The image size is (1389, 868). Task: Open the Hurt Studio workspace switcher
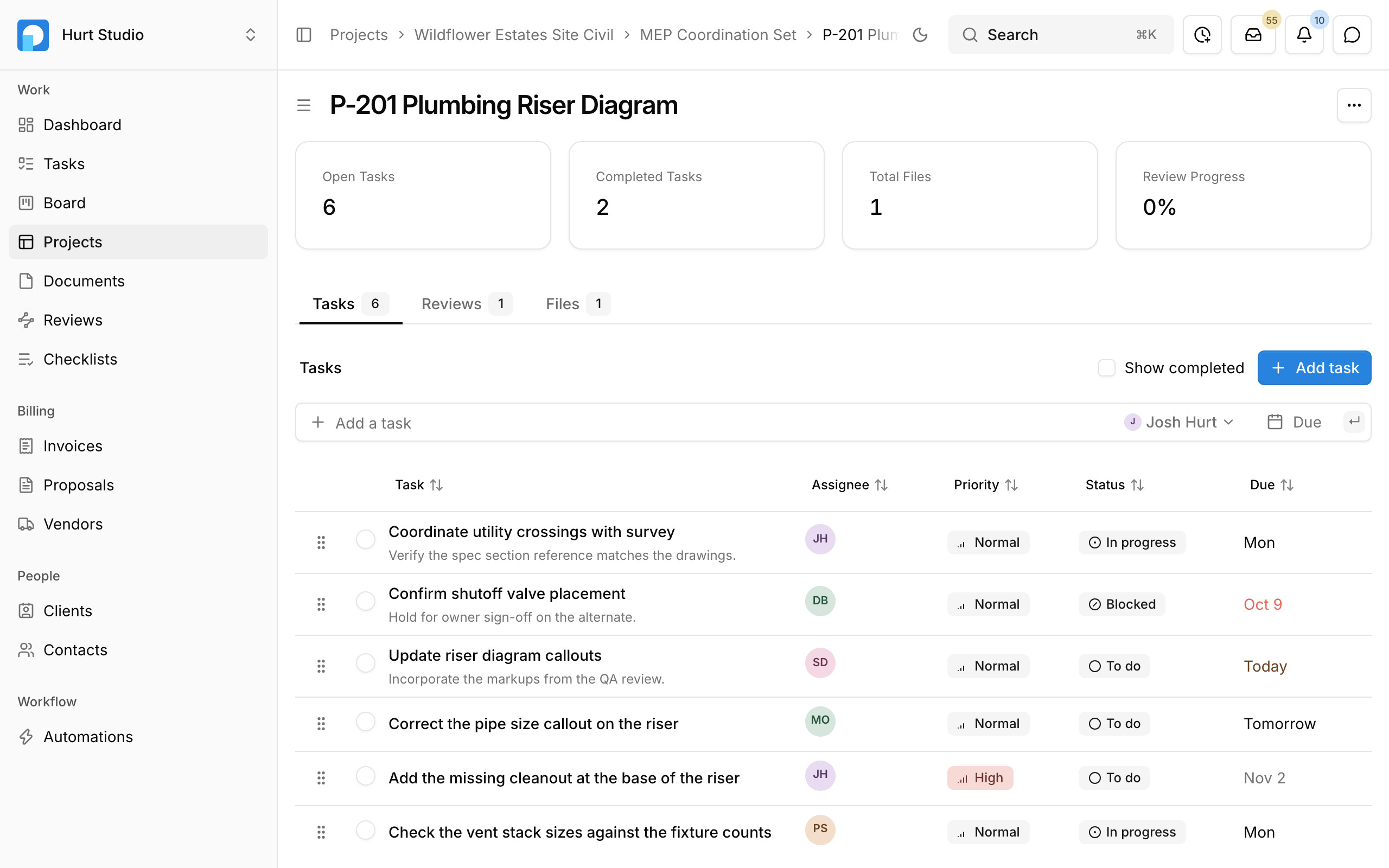click(138, 34)
